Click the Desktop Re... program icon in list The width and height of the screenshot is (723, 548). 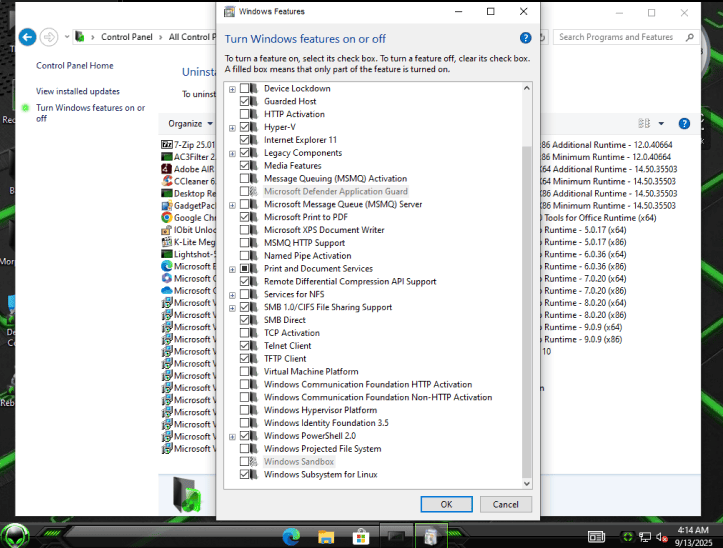pos(166,193)
